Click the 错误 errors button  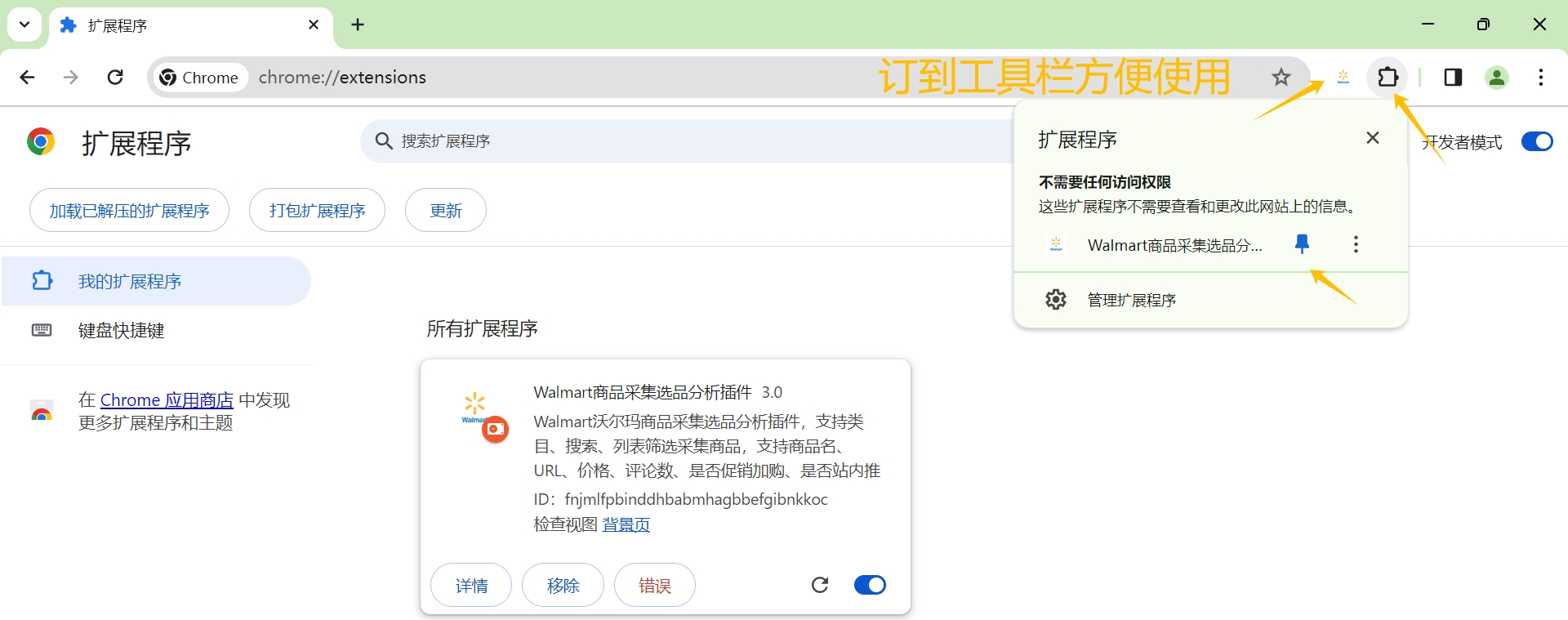(654, 585)
